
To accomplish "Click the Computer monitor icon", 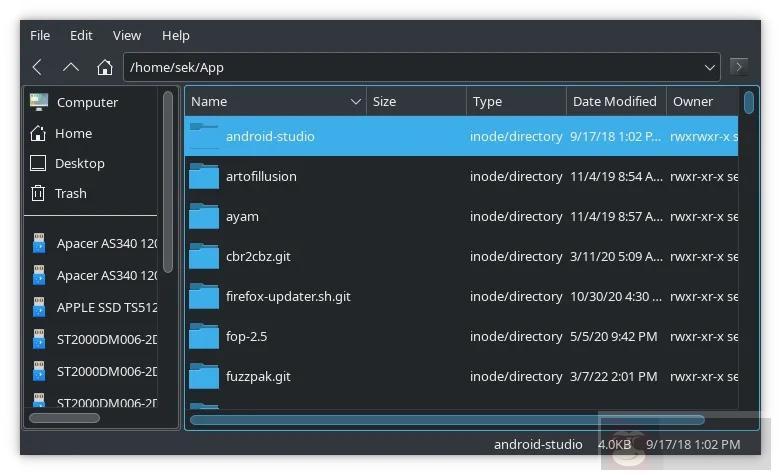I will coord(39,102).
